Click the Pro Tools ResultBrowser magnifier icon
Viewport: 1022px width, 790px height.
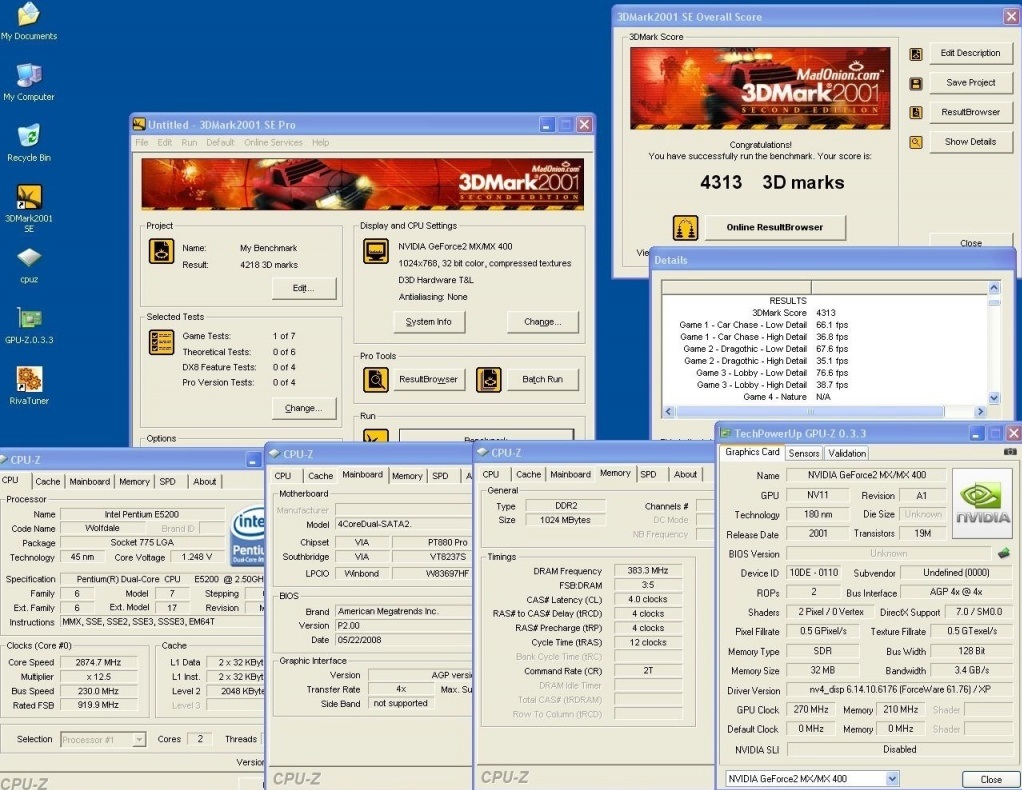coord(376,379)
